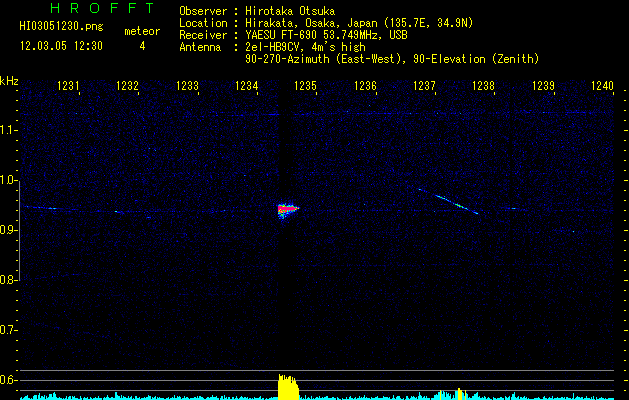Click the 1238 time axis label
The height and width of the screenshot is (400, 629).
483,86
